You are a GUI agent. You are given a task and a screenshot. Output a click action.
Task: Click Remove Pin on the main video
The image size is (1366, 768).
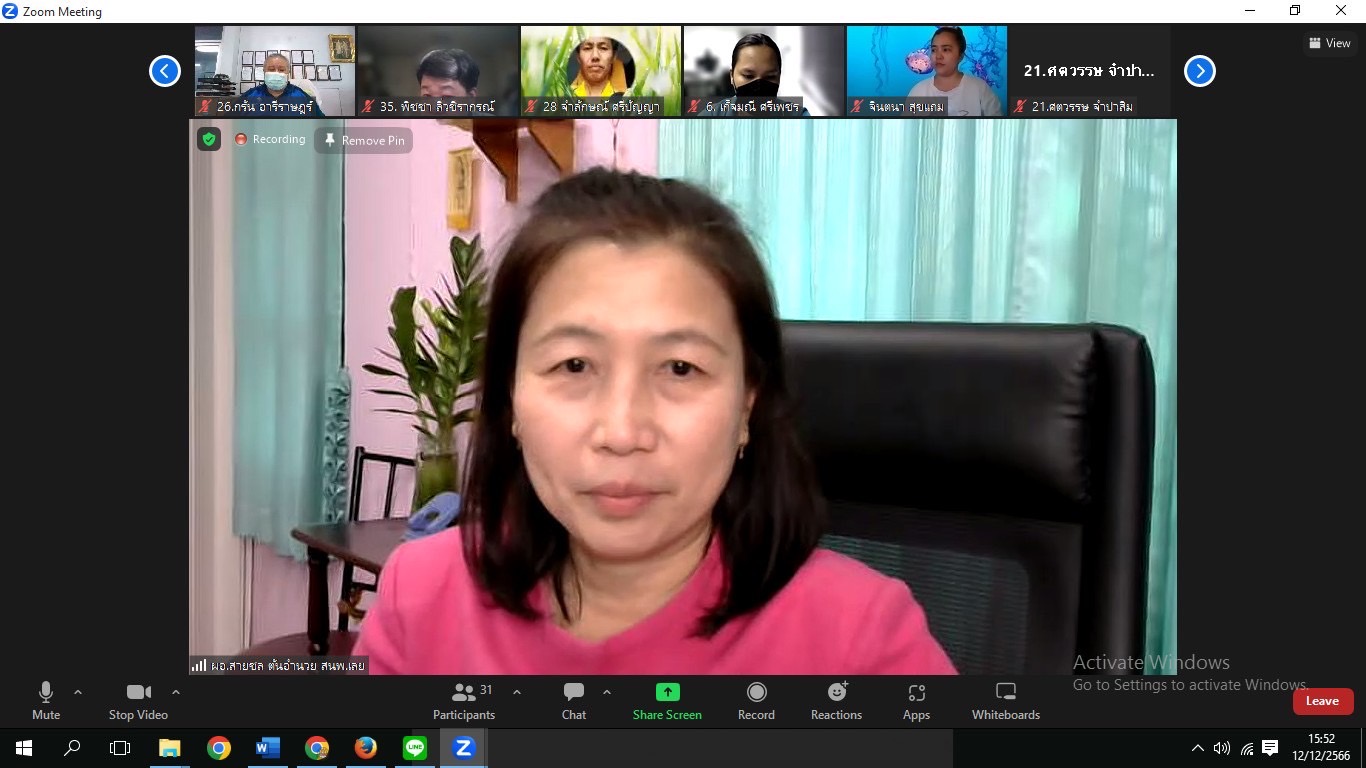pos(364,140)
